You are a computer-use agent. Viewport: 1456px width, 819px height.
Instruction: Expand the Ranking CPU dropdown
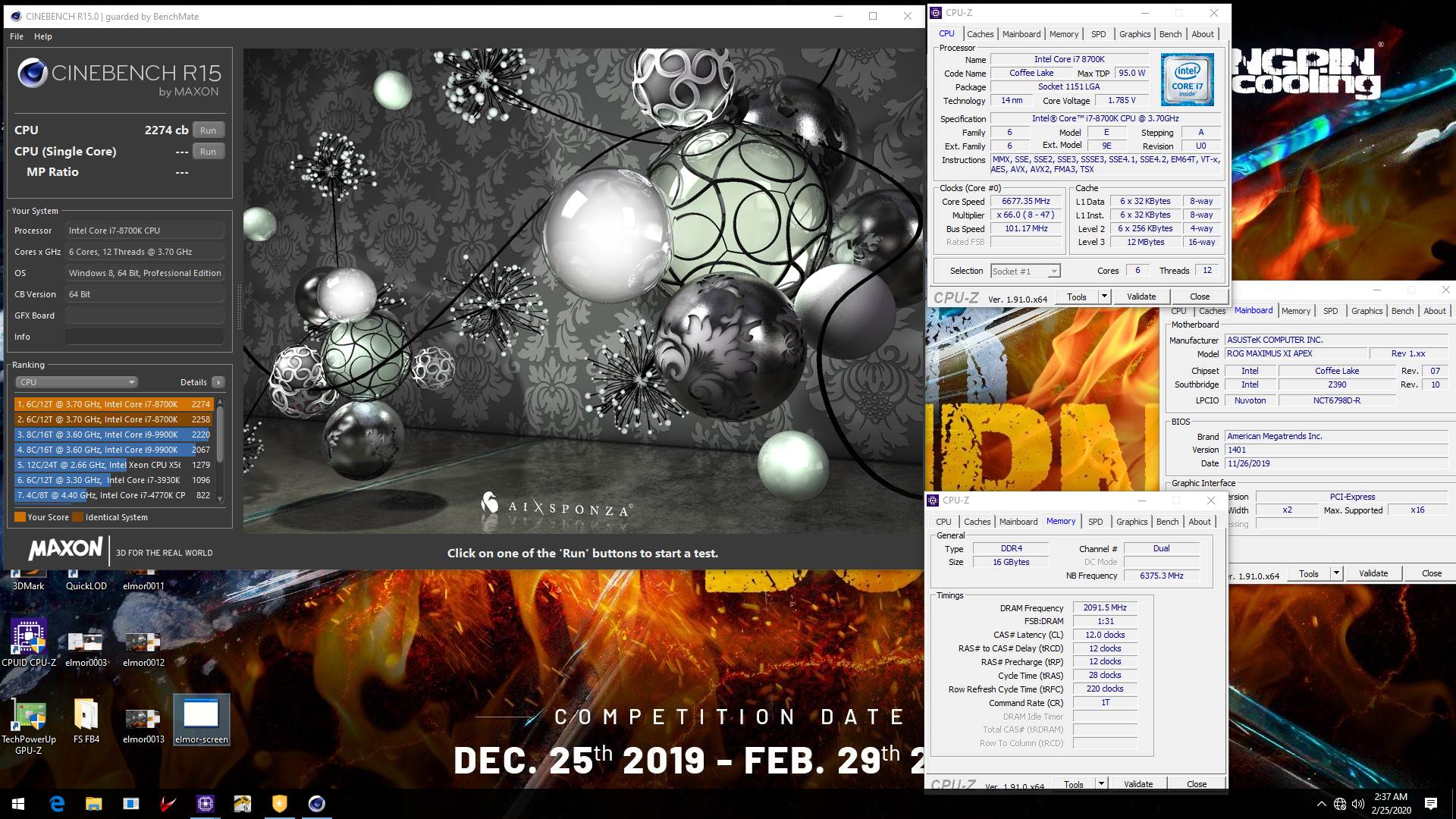[x=77, y=382]
